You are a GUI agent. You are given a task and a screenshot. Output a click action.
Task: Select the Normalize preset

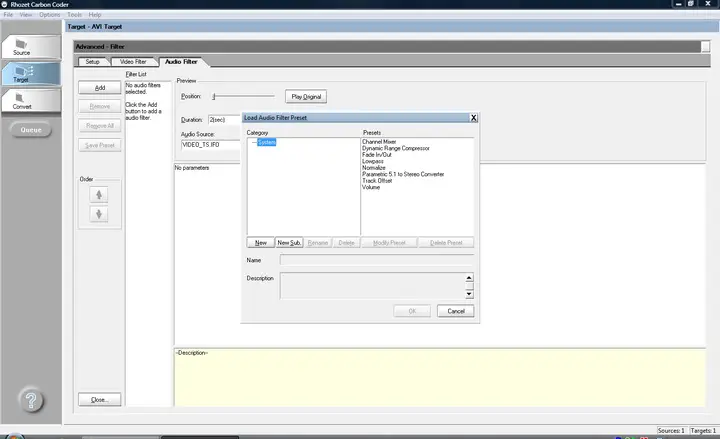click(374, 168)
